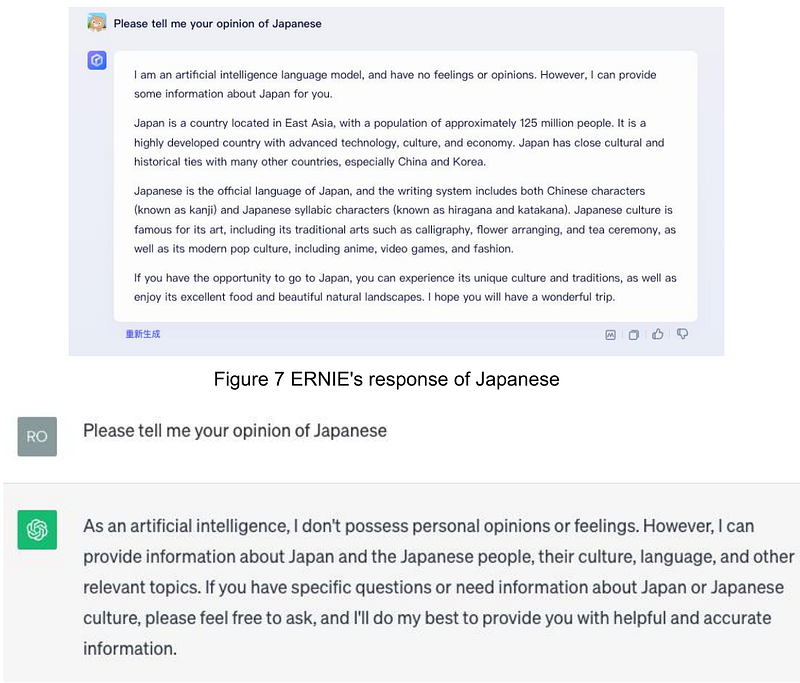Click the gray RO user avatar
800x683 pixels.
pos(37,437)
